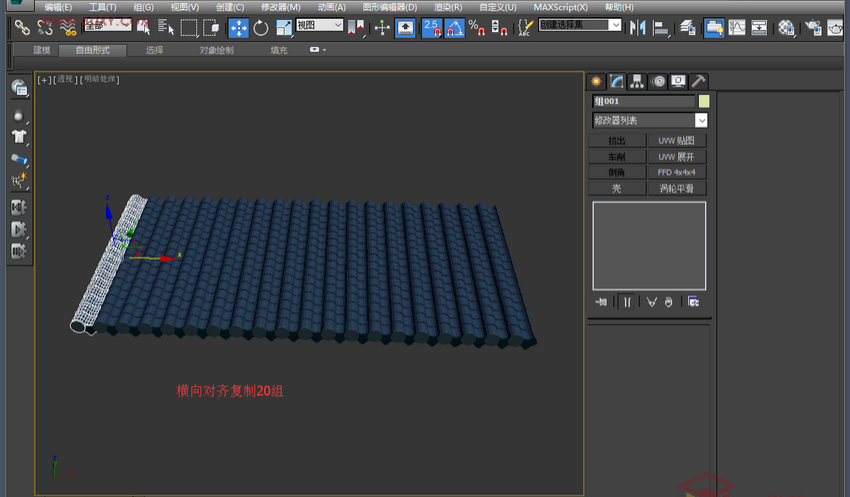
Task: Open the Render Setup teapot icon
Action: point(813,28)
